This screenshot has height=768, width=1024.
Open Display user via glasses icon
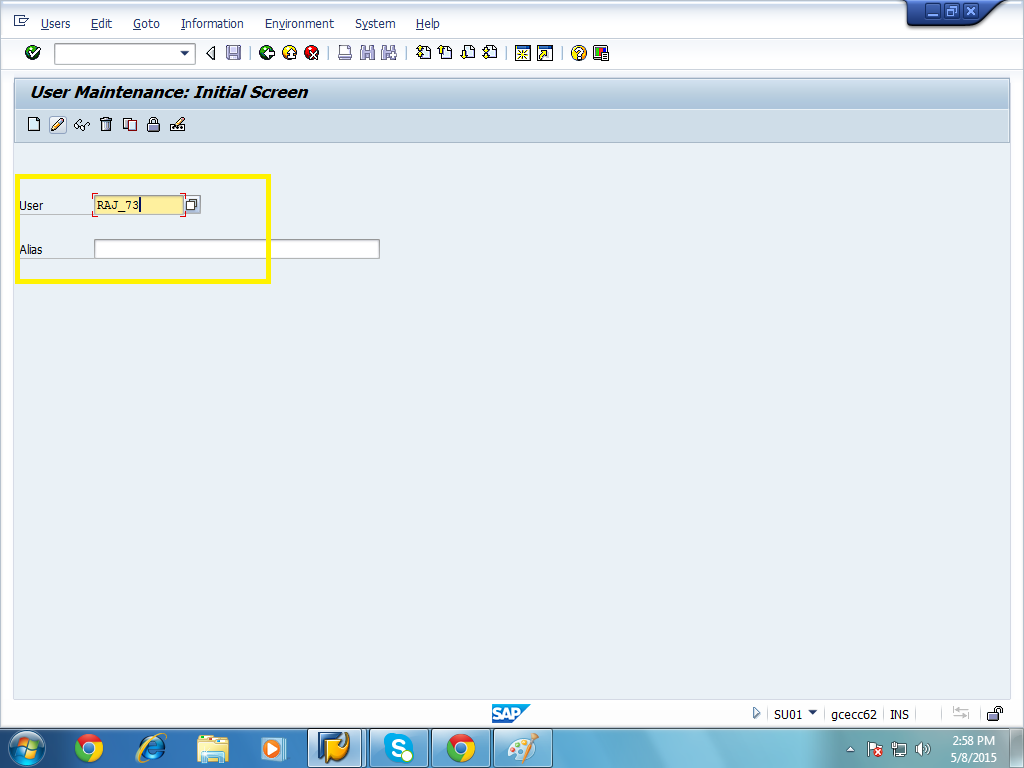81,124
